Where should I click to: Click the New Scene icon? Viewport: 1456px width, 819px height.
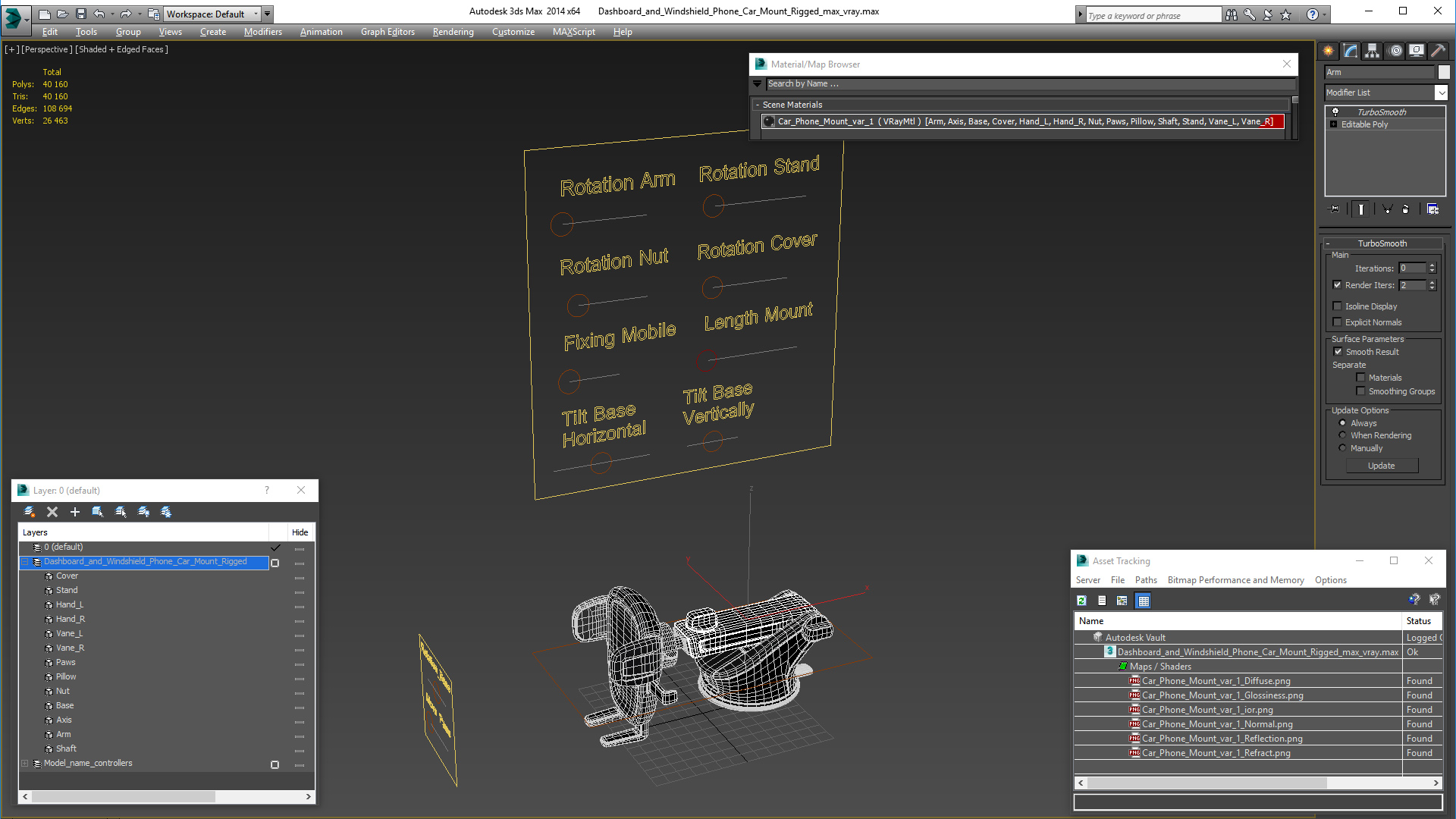(45, 14)
